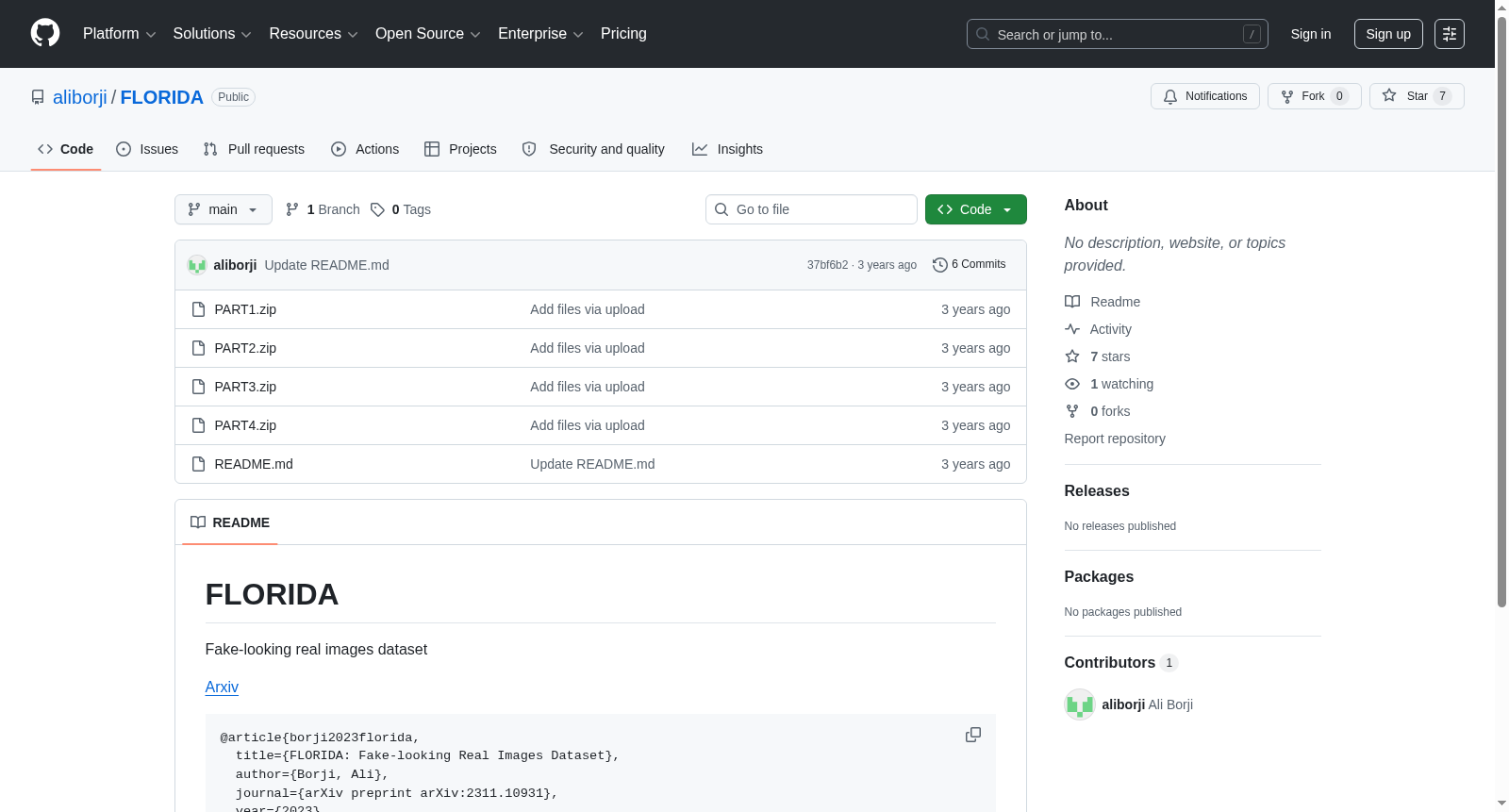1509x812 pixels.
Task: Click the branch icon next to 1 Branch
Action: point(292,209)
